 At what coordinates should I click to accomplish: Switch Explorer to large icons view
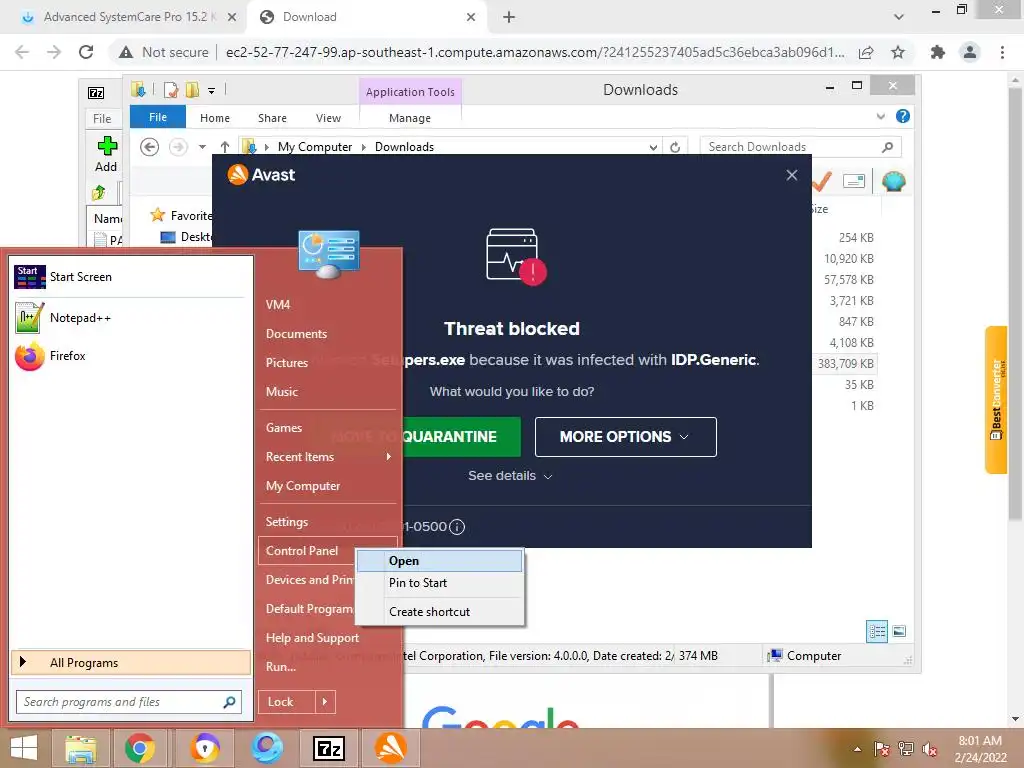point(899,631)
